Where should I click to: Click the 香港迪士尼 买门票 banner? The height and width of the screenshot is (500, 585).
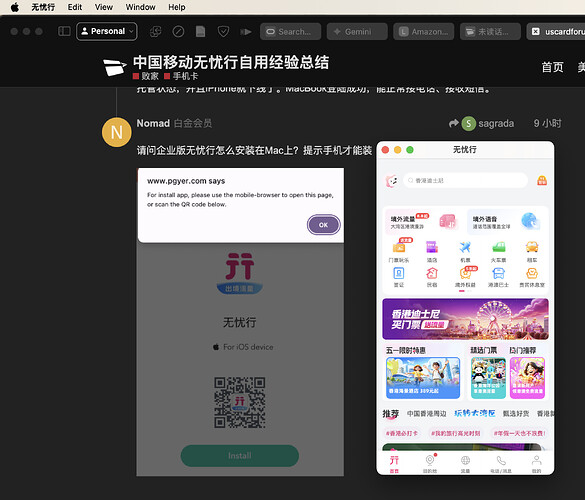(466, 319)
